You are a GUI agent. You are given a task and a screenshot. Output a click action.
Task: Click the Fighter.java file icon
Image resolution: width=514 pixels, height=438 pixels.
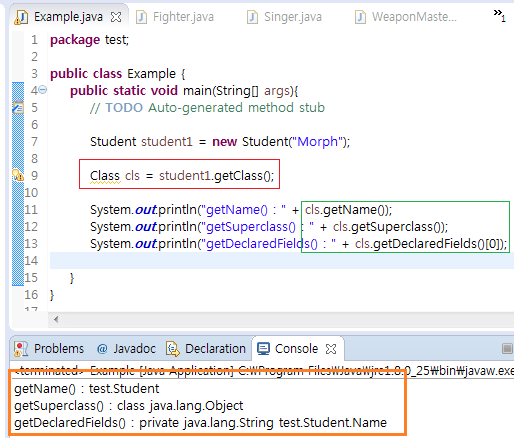pyautogui.click(x=141, y=17)
